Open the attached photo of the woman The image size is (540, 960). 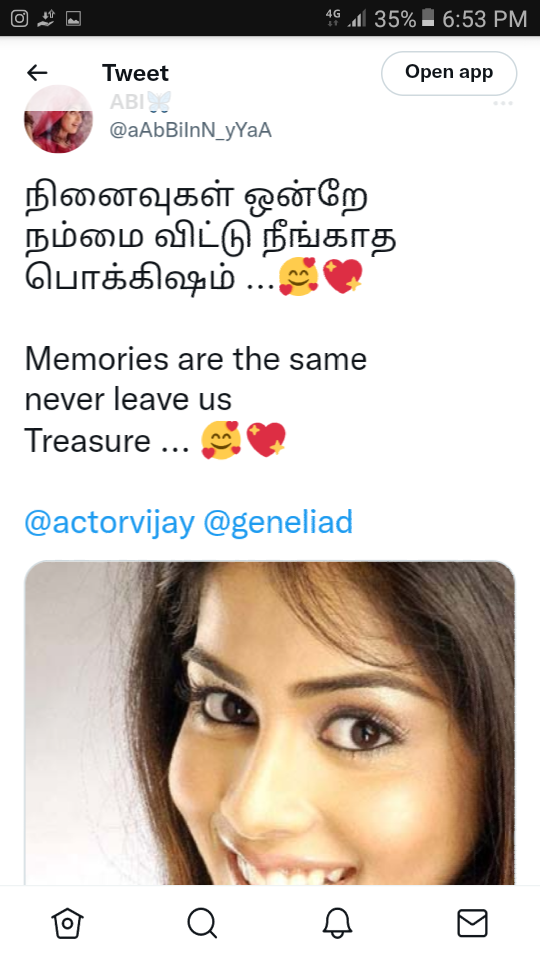click(x=269, y=723)
